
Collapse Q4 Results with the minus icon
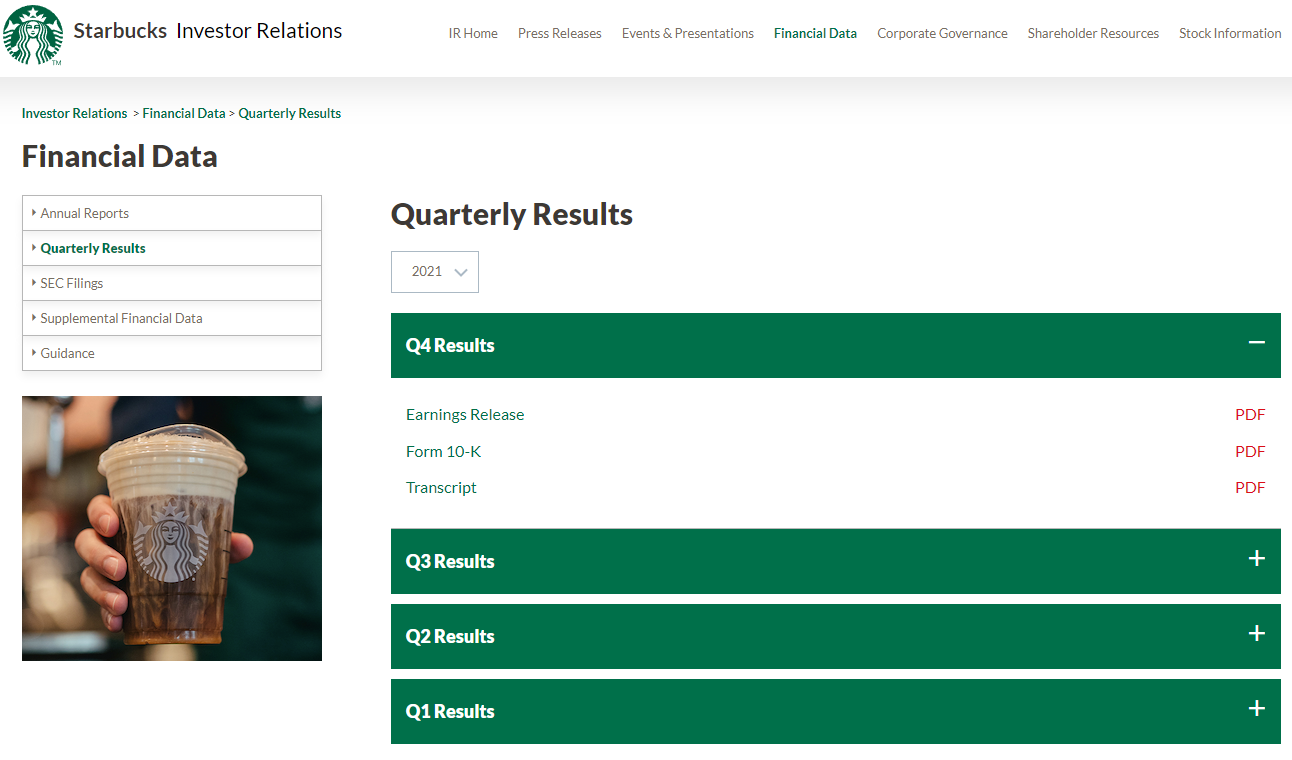(1257, 343)
